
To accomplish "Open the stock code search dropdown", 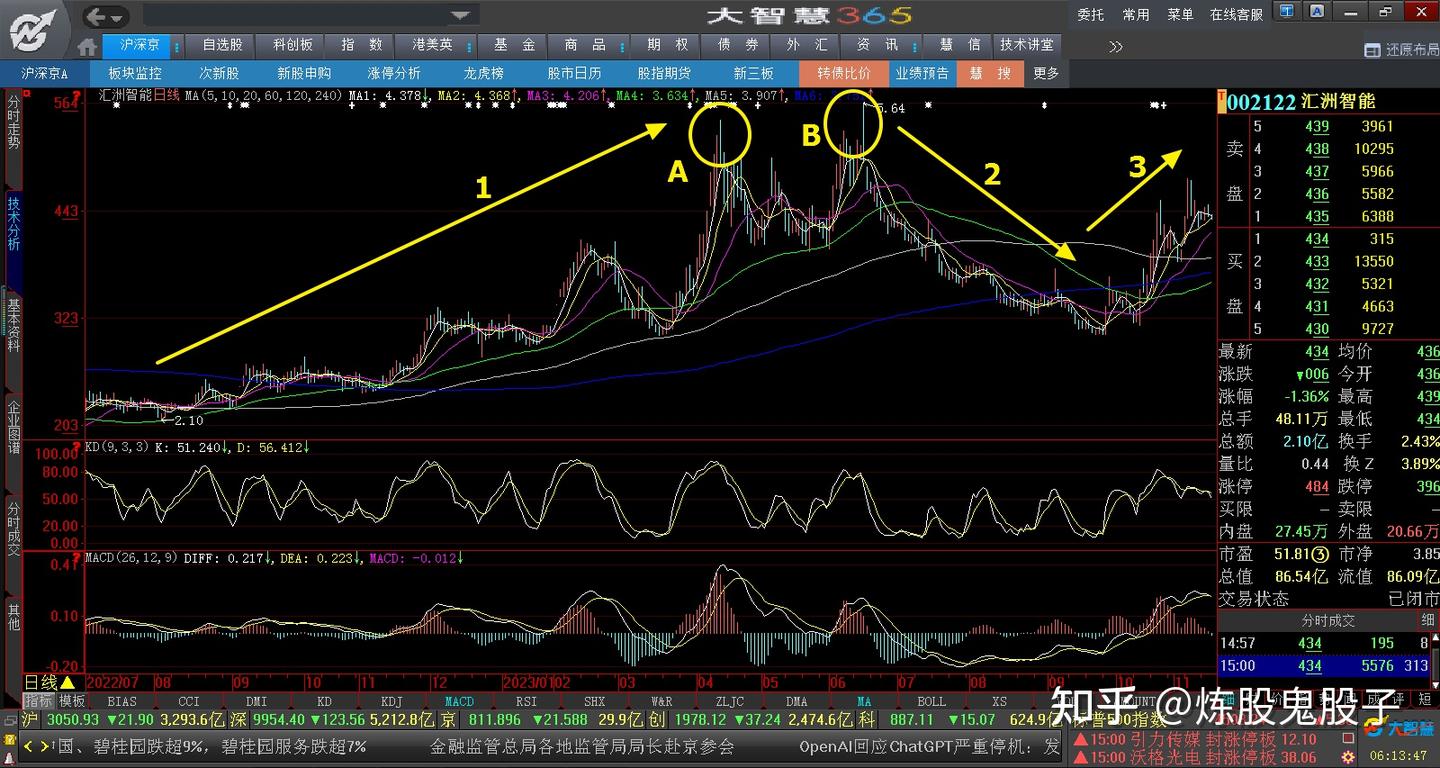I will 459,15.
